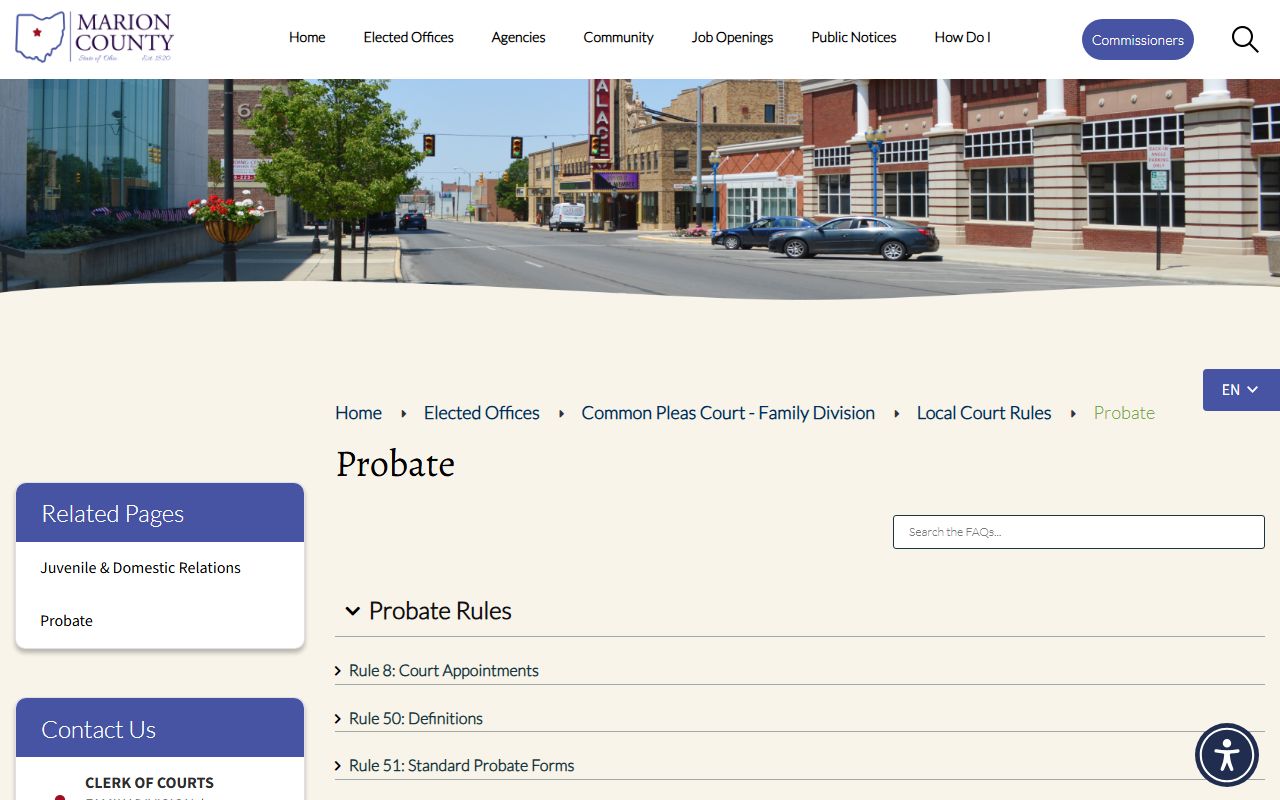This screenshot has height=800, width=1280.
Task: Click the CLERK OF COURTS contact text
Action: click(x=149, y=783)
